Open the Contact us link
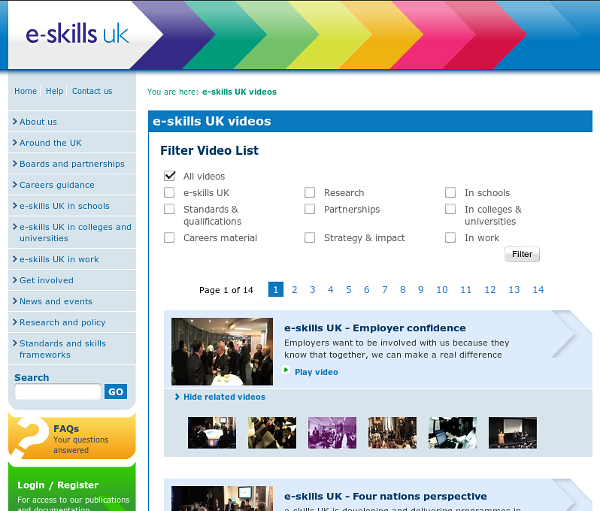 point(92,91)
